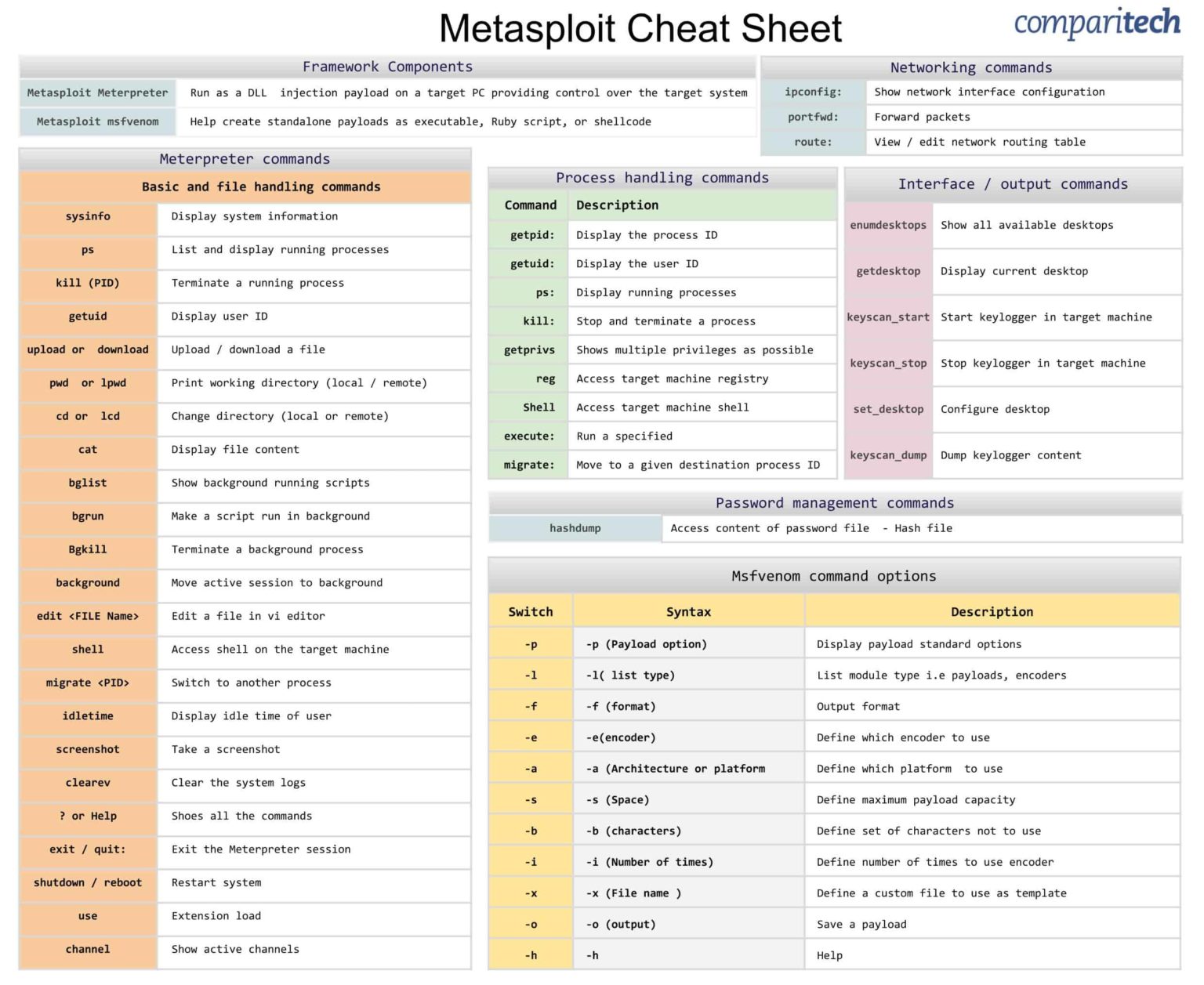Select the getpid process command
Image resolution: width=1204 pixels, height=985 pixels.
click(x=529, y=234)
